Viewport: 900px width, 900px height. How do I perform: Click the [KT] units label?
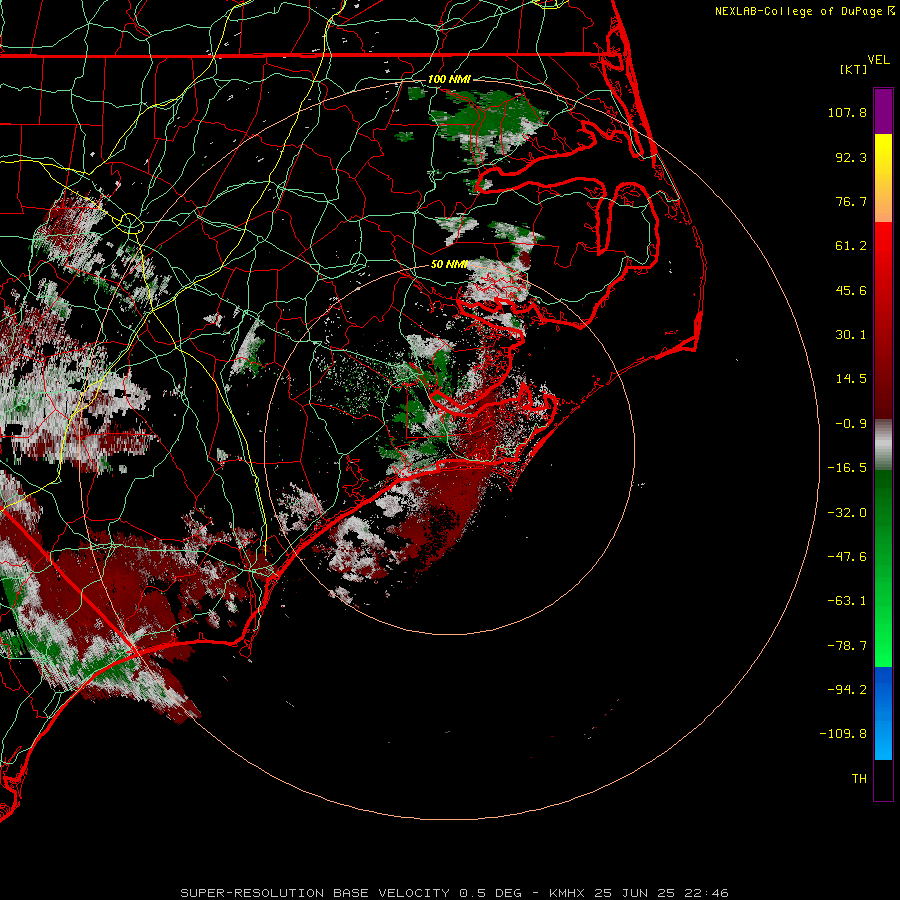[x=853, y=69]
